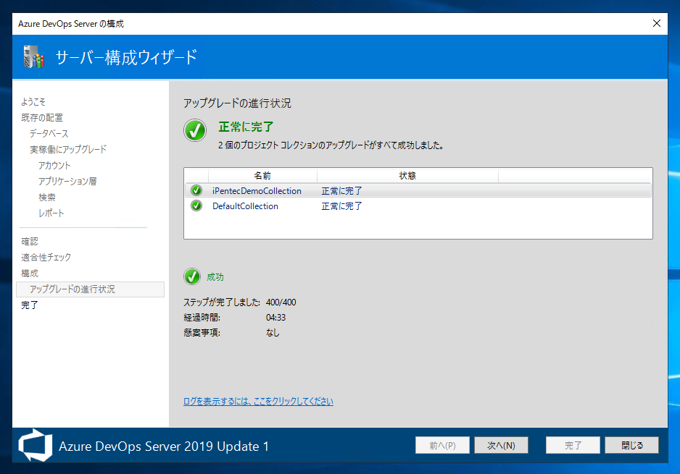Select the iPentecDemoCollection row name
The height and width of the screenshot is (474, 680).
click(257, 191)
